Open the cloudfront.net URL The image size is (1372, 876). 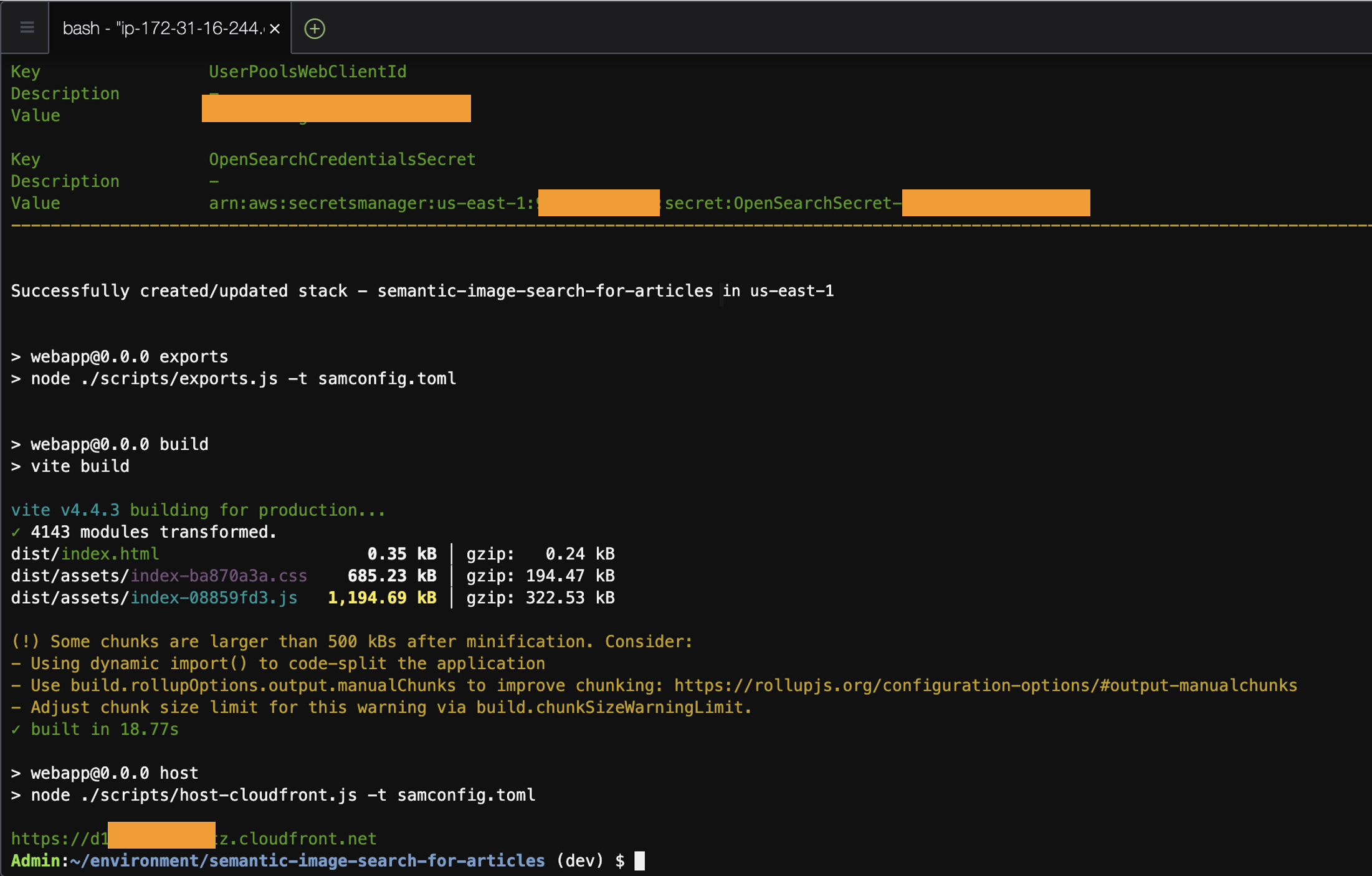[297, 839]
